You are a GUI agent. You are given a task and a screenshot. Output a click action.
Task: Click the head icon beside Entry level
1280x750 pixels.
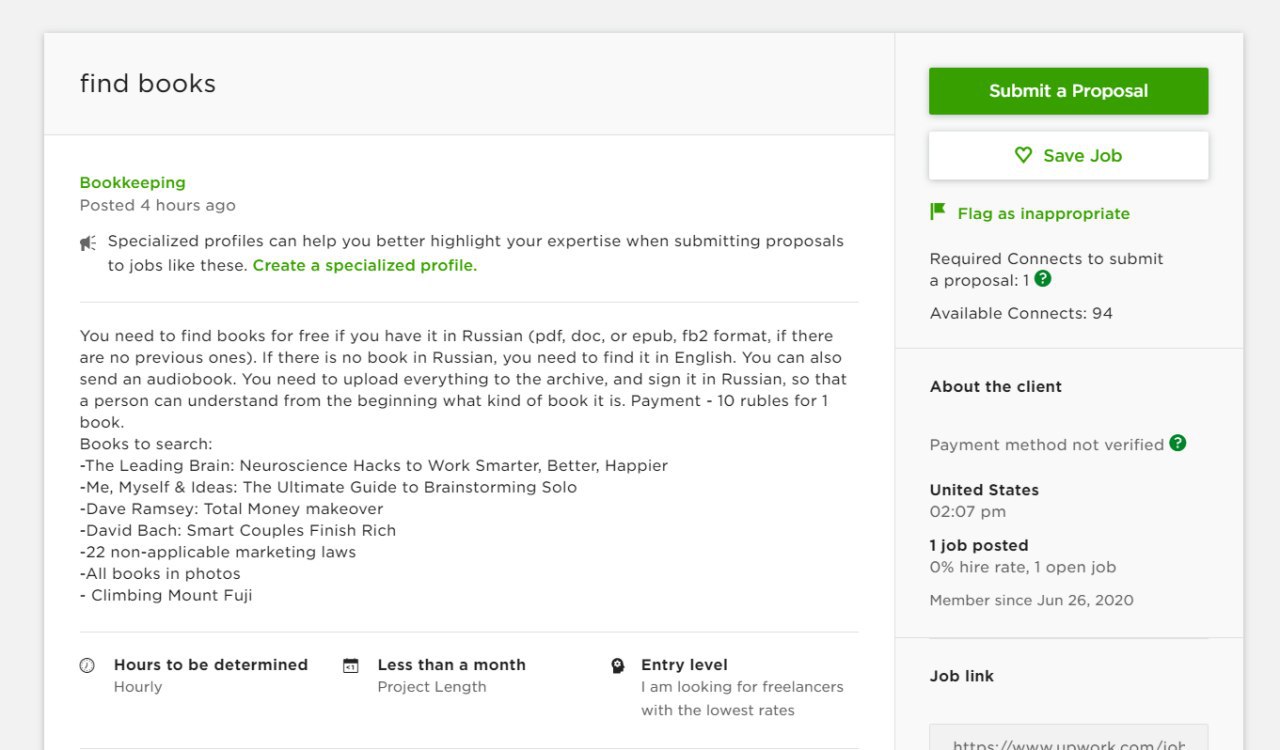point(618,665)
